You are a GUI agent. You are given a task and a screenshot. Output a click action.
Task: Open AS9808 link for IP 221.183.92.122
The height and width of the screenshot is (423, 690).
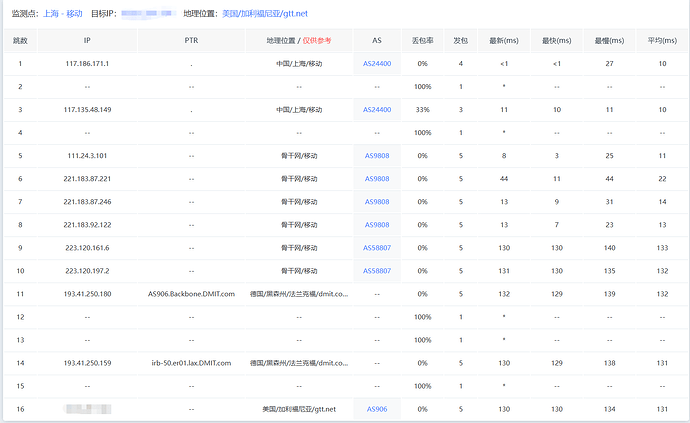tap(377, 225)
